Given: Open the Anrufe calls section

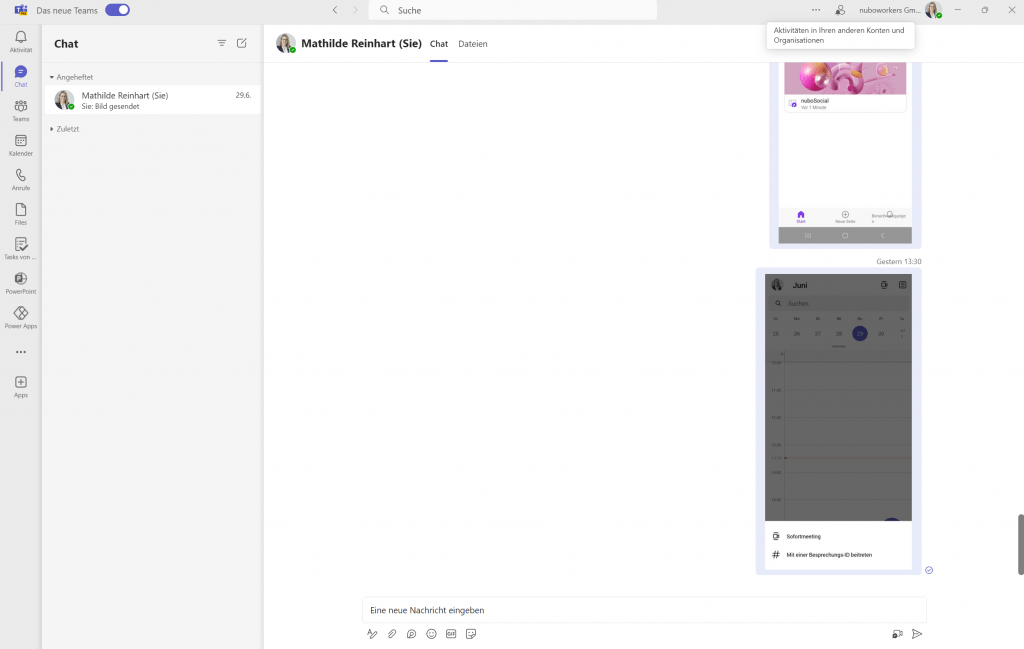Looking at the screenshot, I should [x=20, y=179].
